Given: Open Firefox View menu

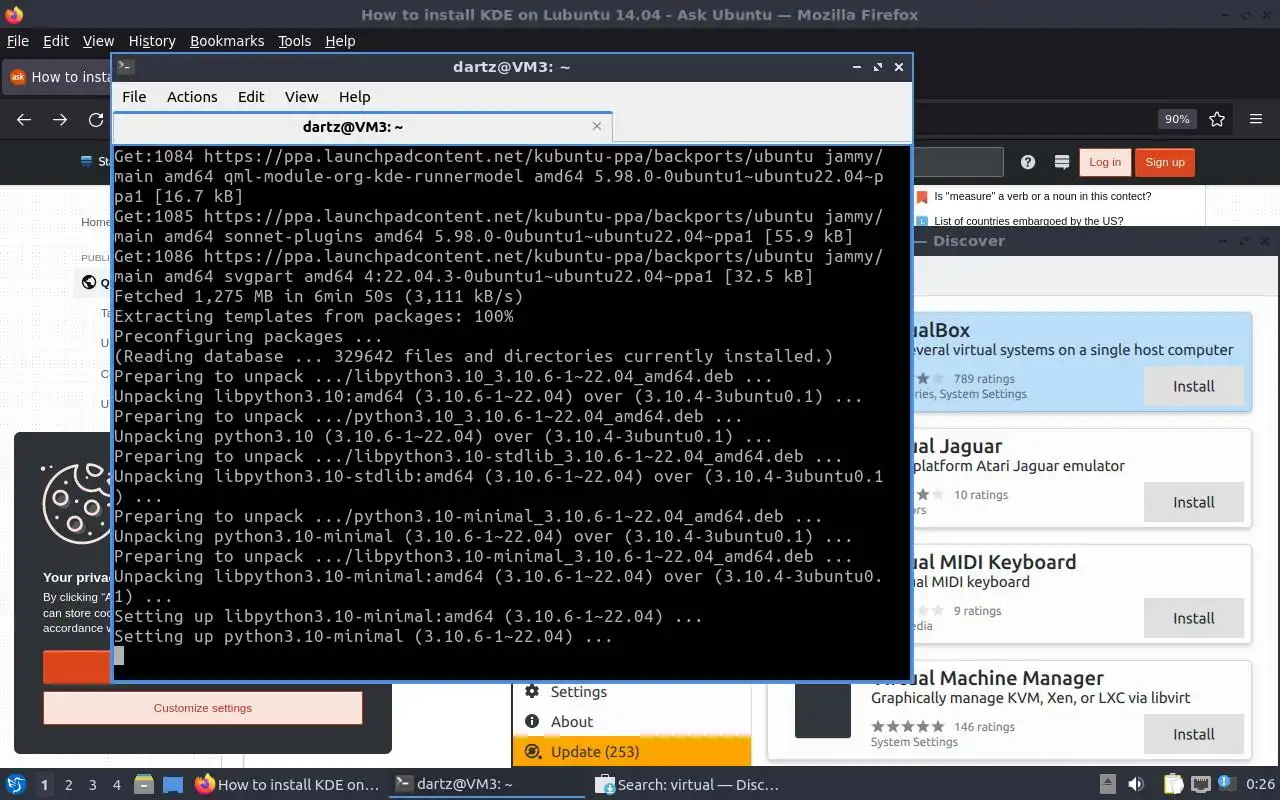Looking at the screenshot, I should (x=98, y=41).
